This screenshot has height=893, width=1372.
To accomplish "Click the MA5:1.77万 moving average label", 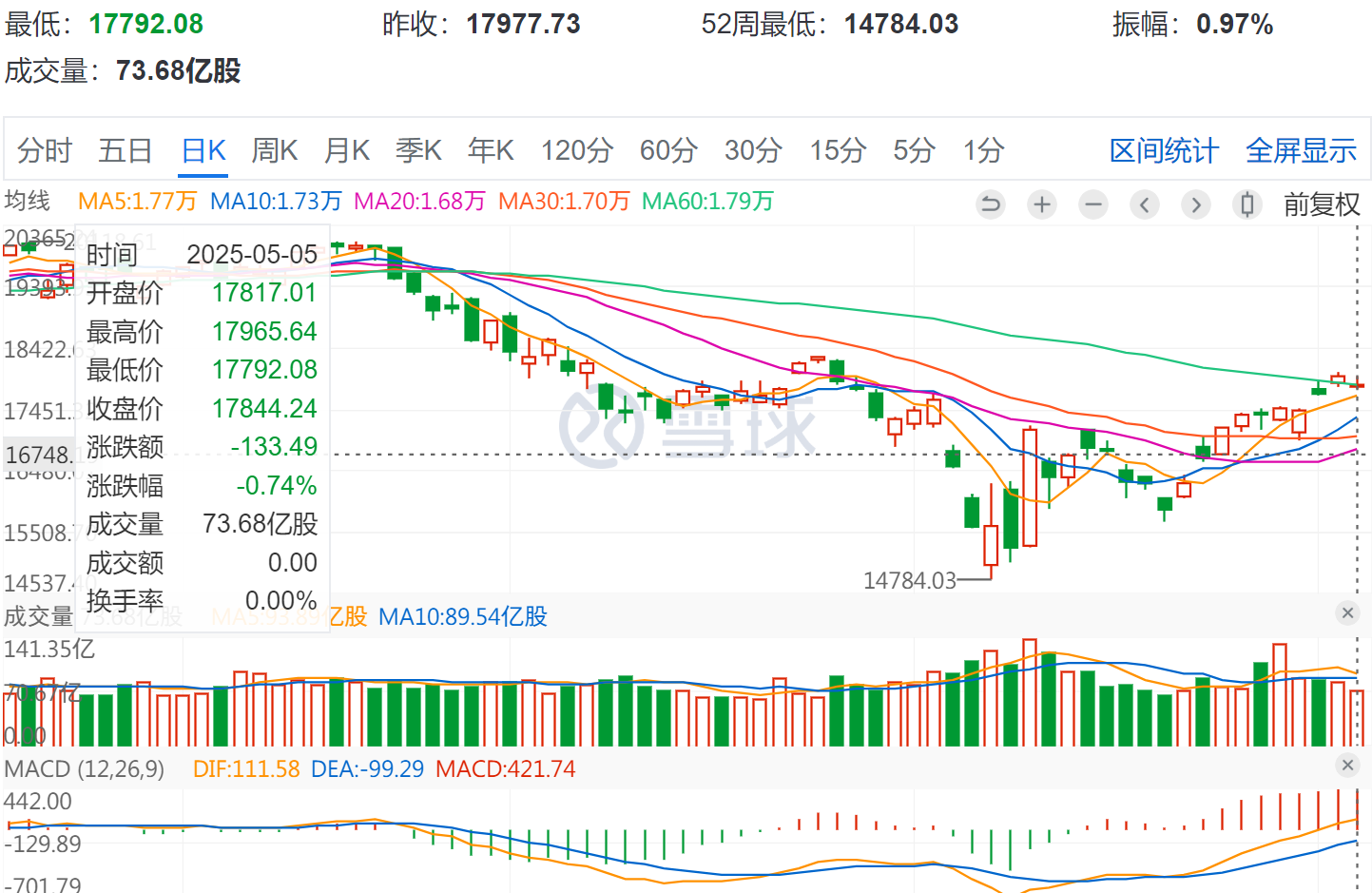I will pos(137,201).
